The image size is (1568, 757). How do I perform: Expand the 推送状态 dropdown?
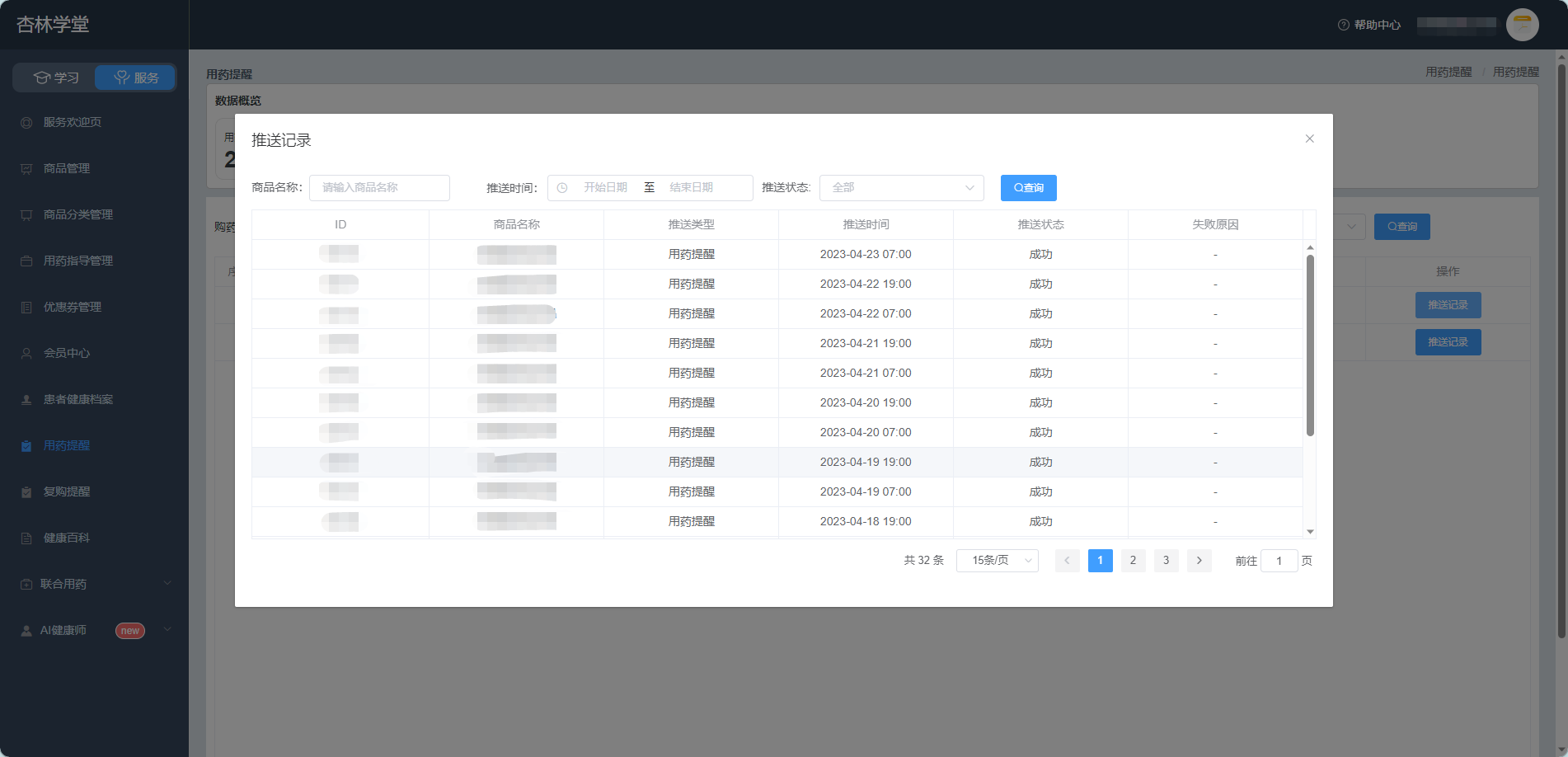(902, 188)
